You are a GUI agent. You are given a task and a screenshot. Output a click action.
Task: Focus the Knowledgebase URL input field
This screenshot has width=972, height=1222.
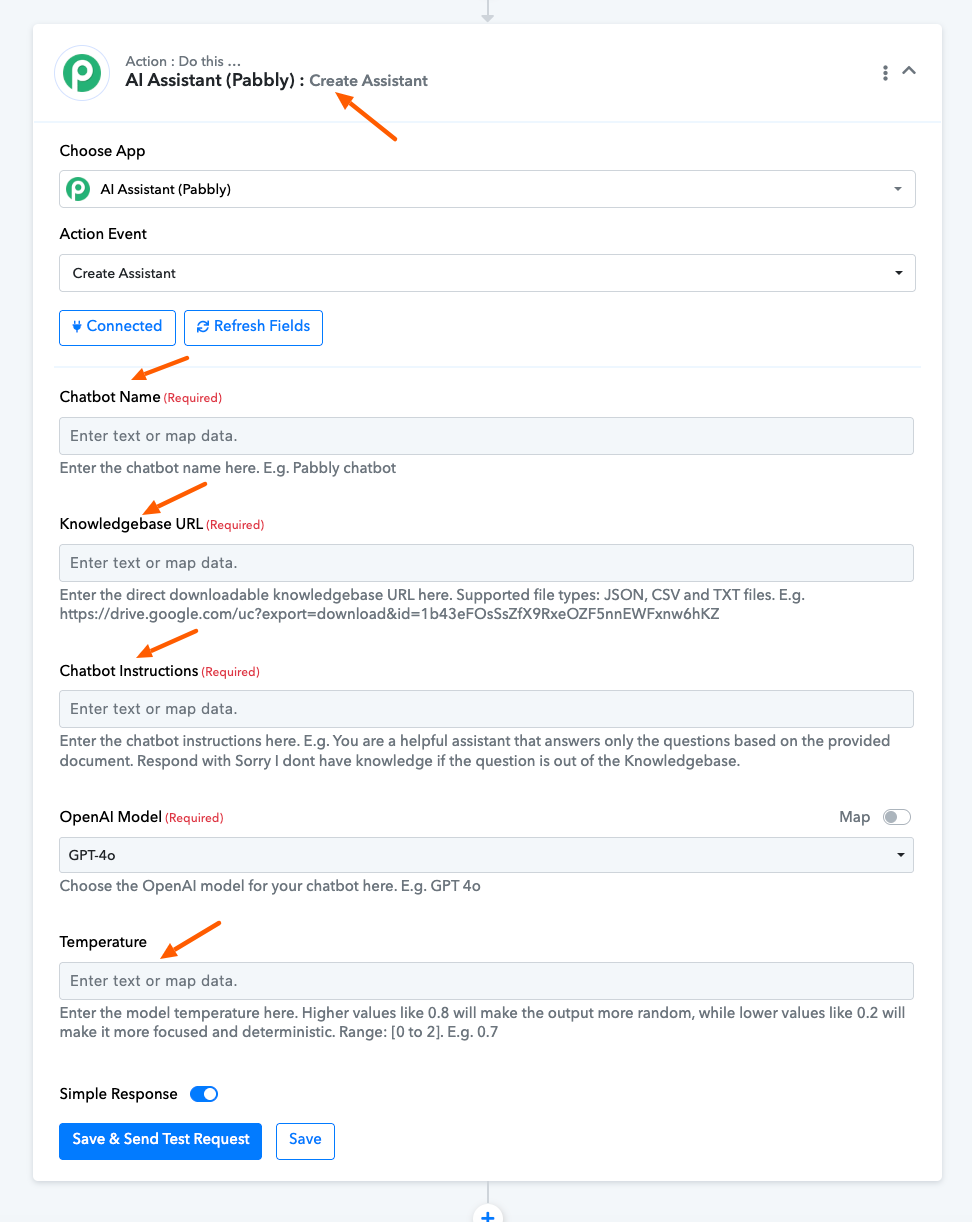(486, 563)
